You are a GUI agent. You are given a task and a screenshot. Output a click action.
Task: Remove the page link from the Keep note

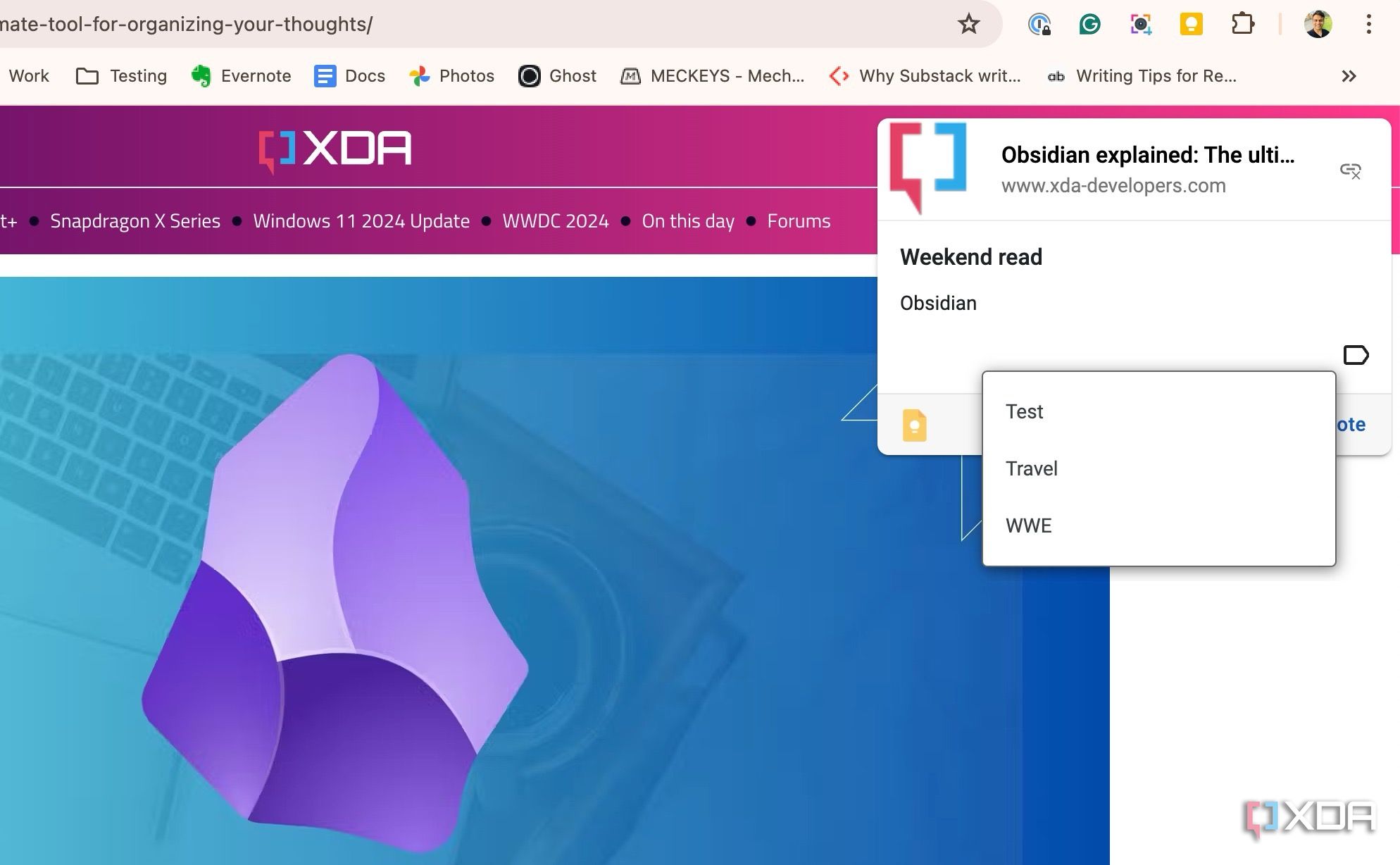point(1350,170)
